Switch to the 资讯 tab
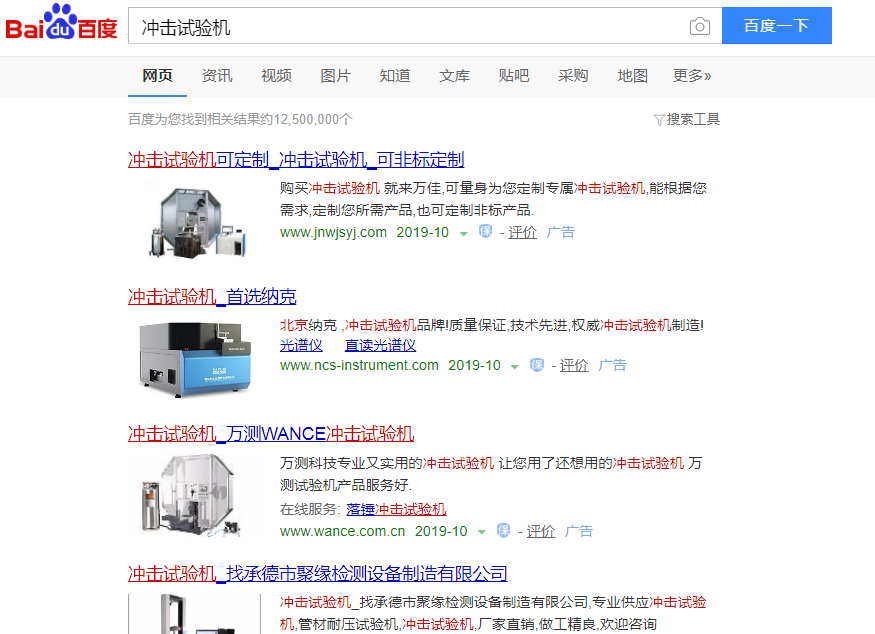The height and width of the screenshot is (634, 875). [217, 75]
